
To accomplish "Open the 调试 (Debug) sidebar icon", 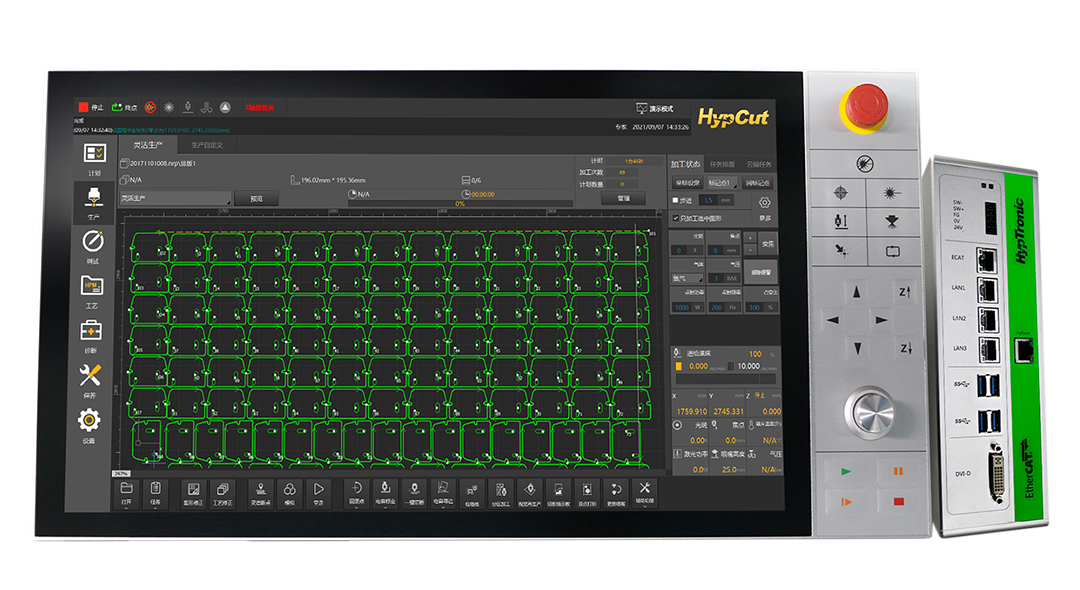I will pyautogui.click(x=92, y=242).
